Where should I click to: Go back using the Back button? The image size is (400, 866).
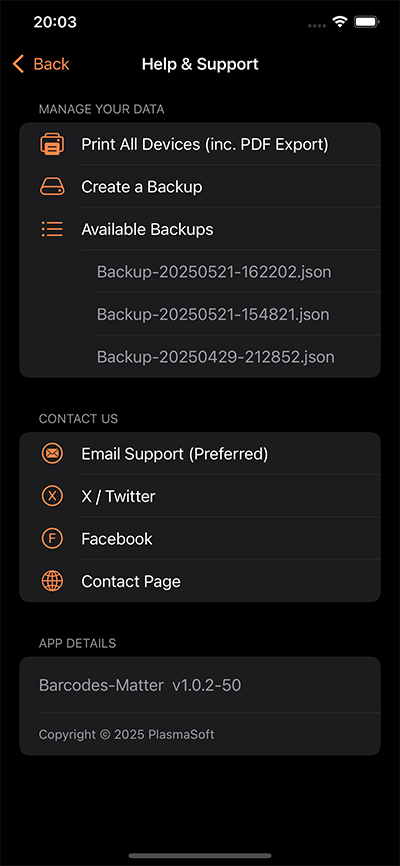click(x=41, y=64)
